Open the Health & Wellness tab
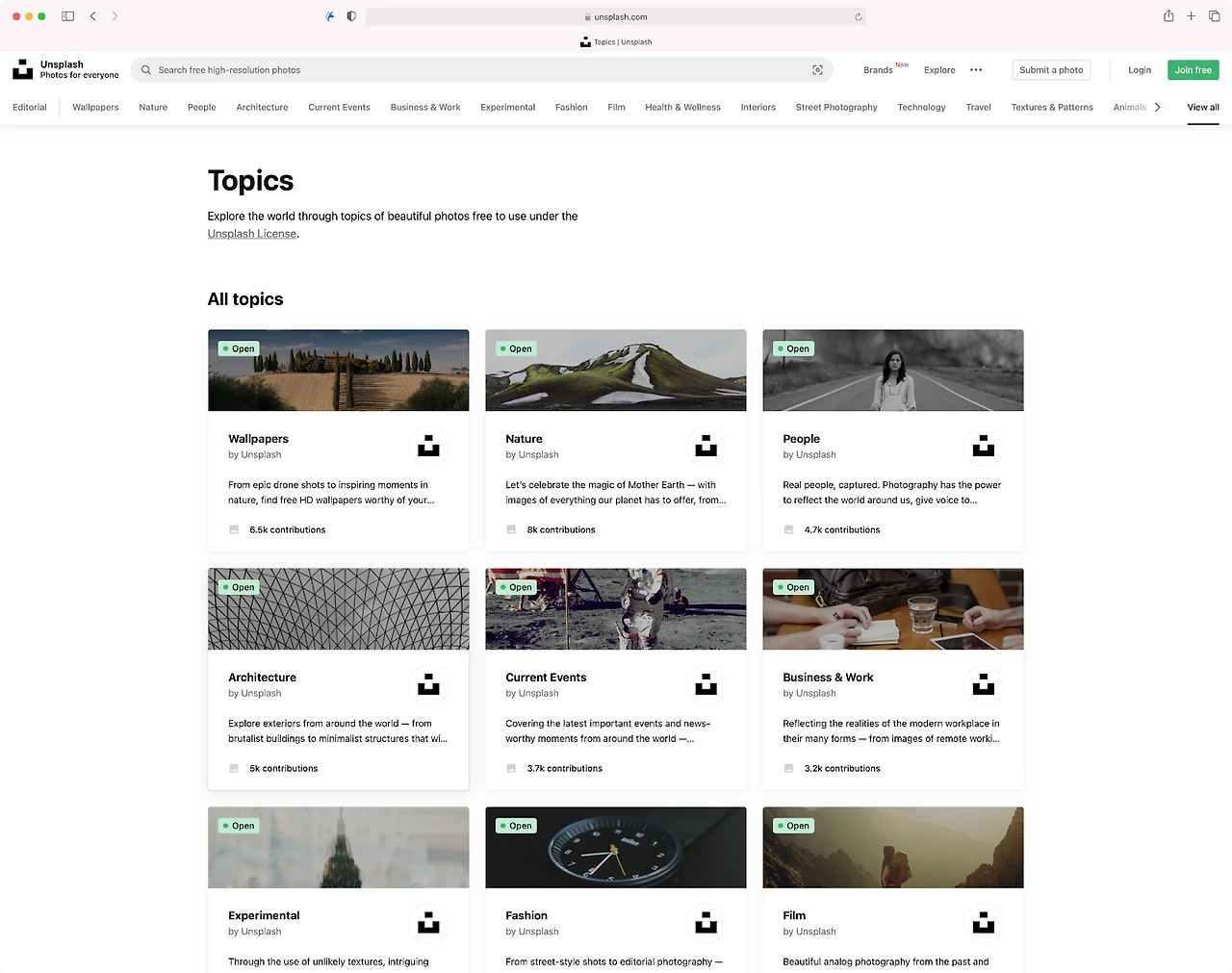The width and height of the screenshot is (1232, 973). 682,108
